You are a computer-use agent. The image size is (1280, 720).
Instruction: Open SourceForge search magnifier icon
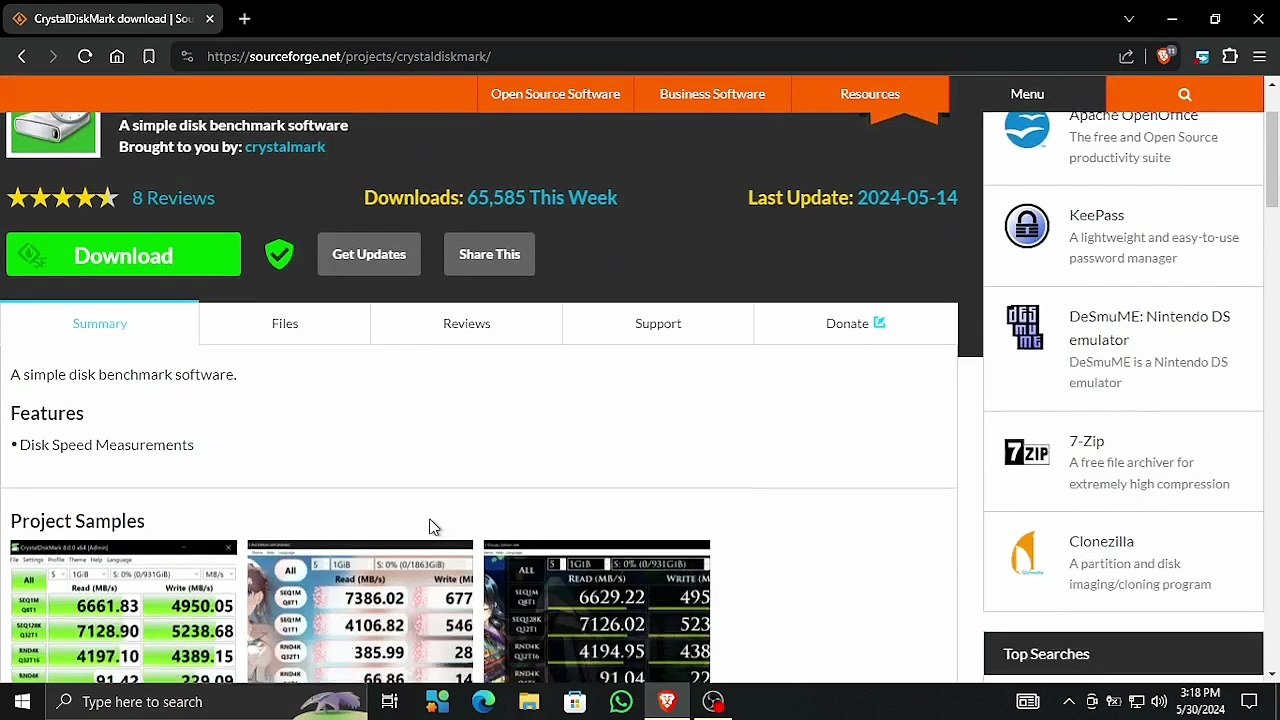[1185, 94]
